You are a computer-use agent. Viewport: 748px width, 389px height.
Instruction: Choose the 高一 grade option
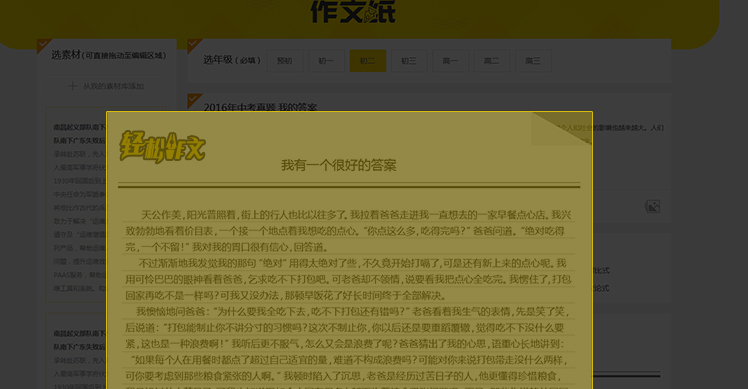(x=450, y=61)
